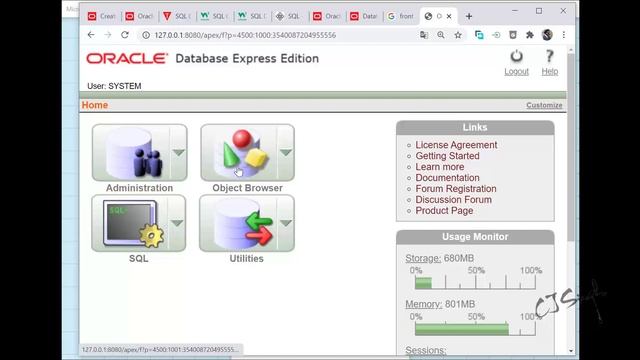Viewport: 640px width, 360px height.
Task: Click the Home breadcrumb
Action: (95, 105)
